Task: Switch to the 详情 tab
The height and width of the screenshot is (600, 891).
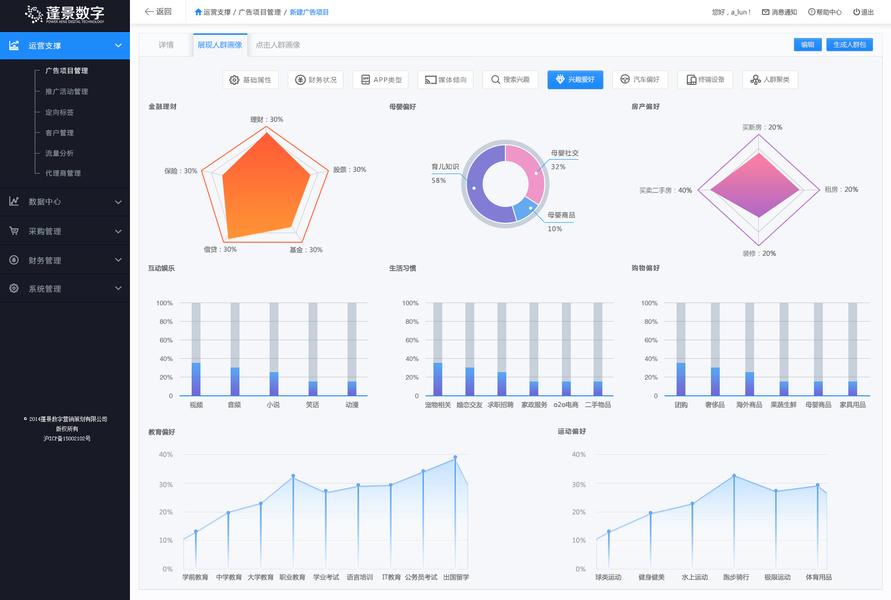Action: tap(166, 45)
